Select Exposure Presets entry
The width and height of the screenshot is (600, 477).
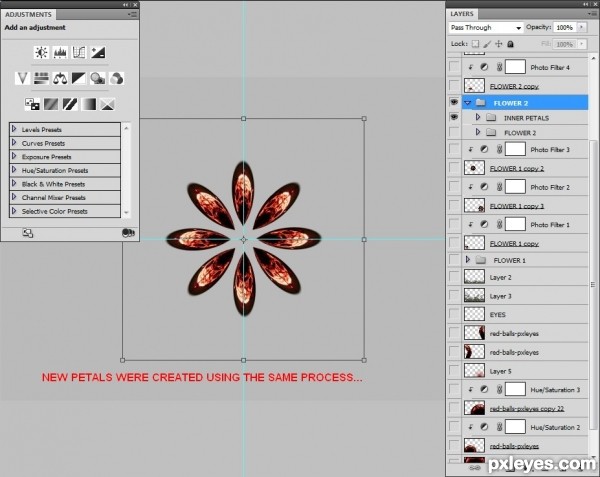pos(65,157)
